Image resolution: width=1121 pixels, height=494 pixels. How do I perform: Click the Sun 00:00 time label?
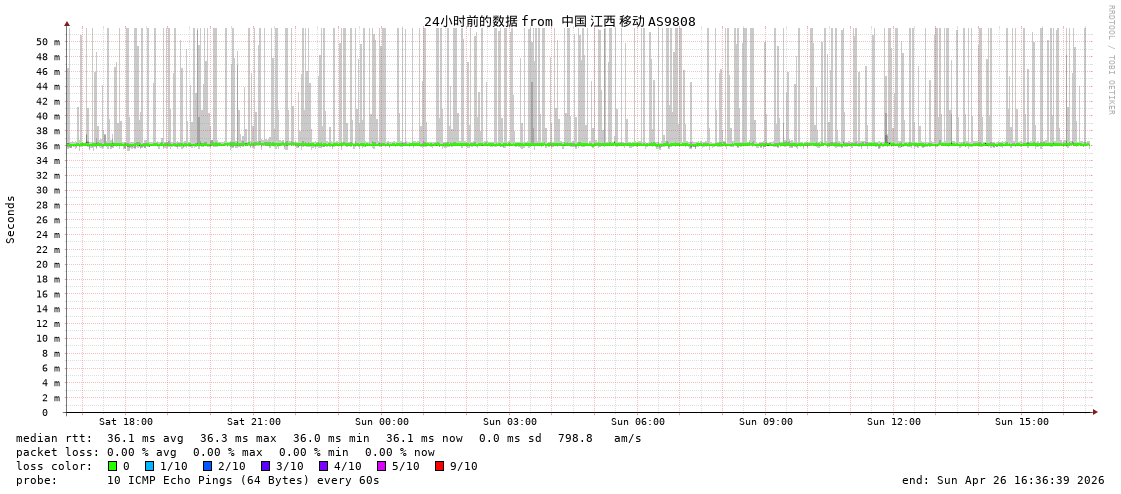coord(382,422)
